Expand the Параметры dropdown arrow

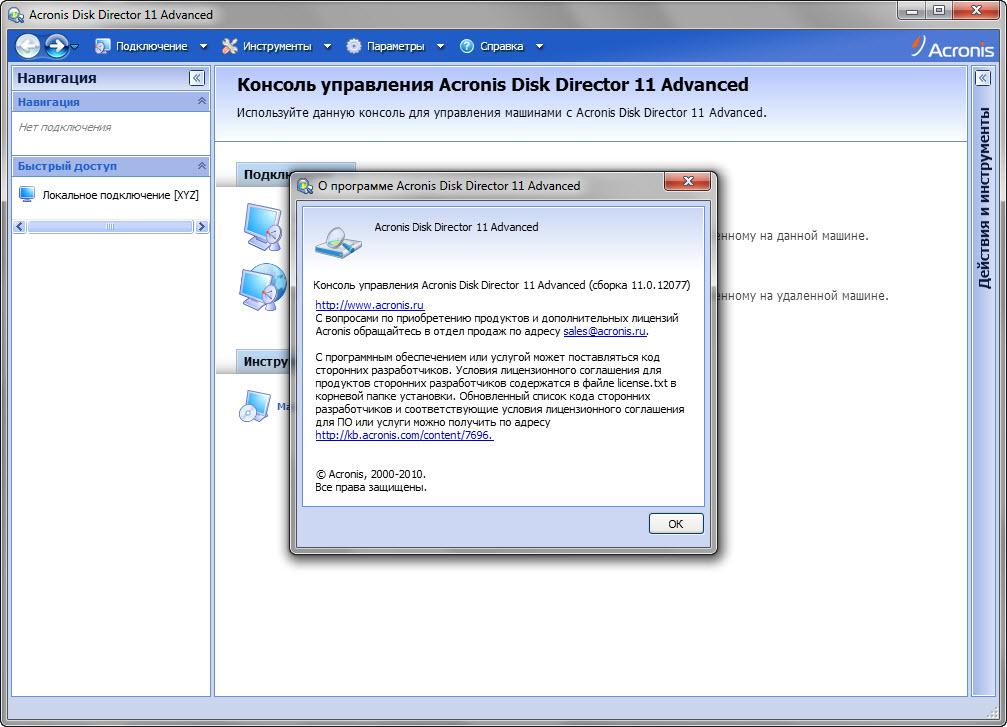coord(441,46)
